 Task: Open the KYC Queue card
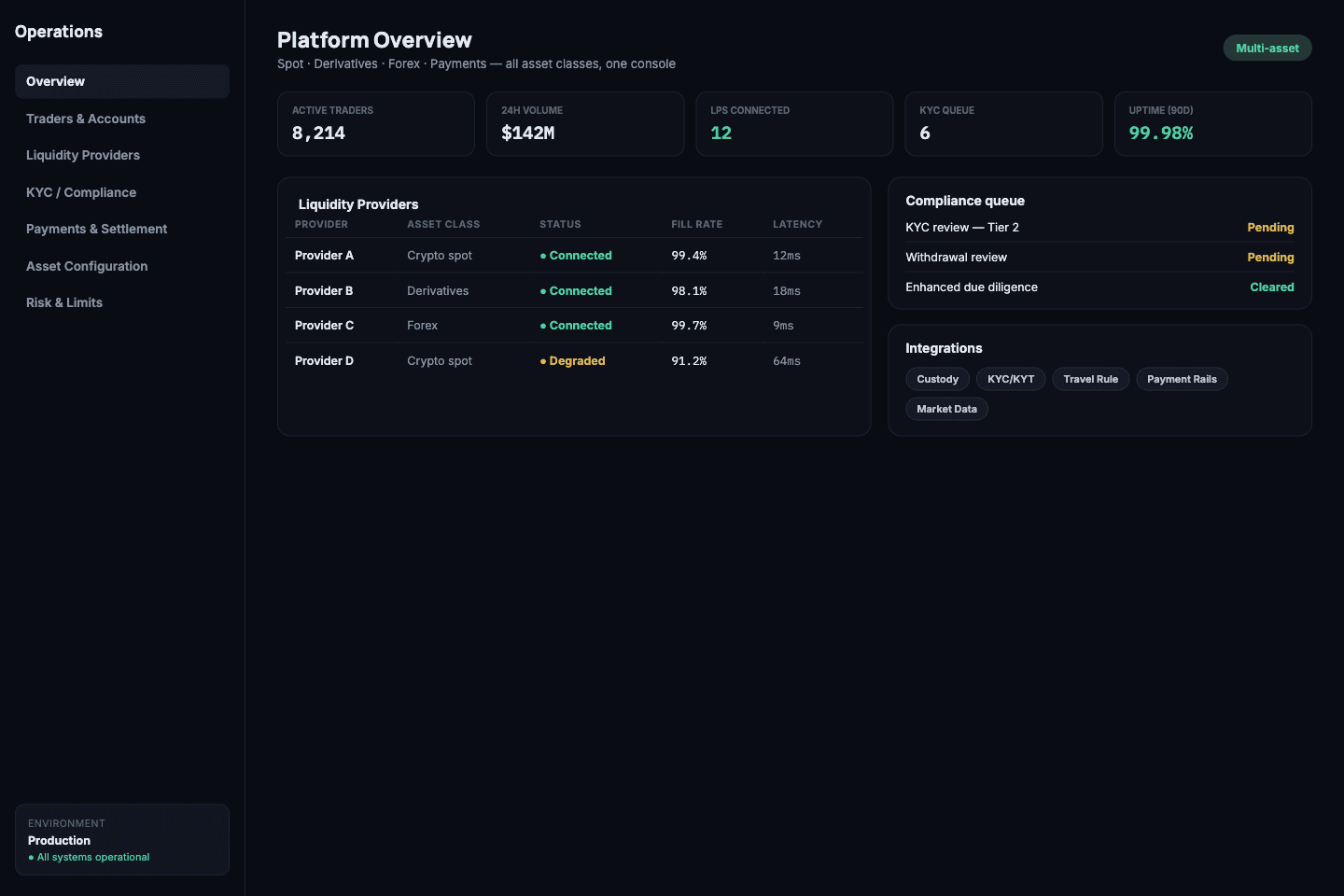click(x=1003, y=123)
